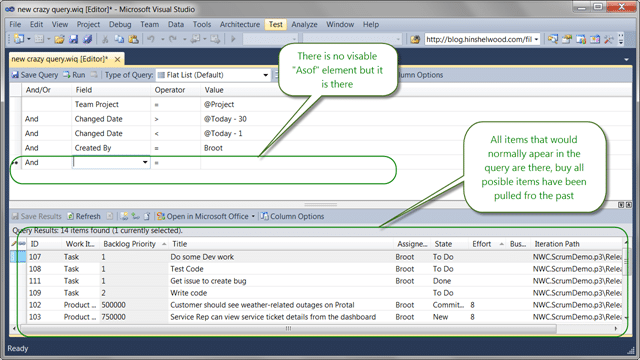Close the new crazy query.wiq tab
Screen dimensions: 640x360
[118, 59]
